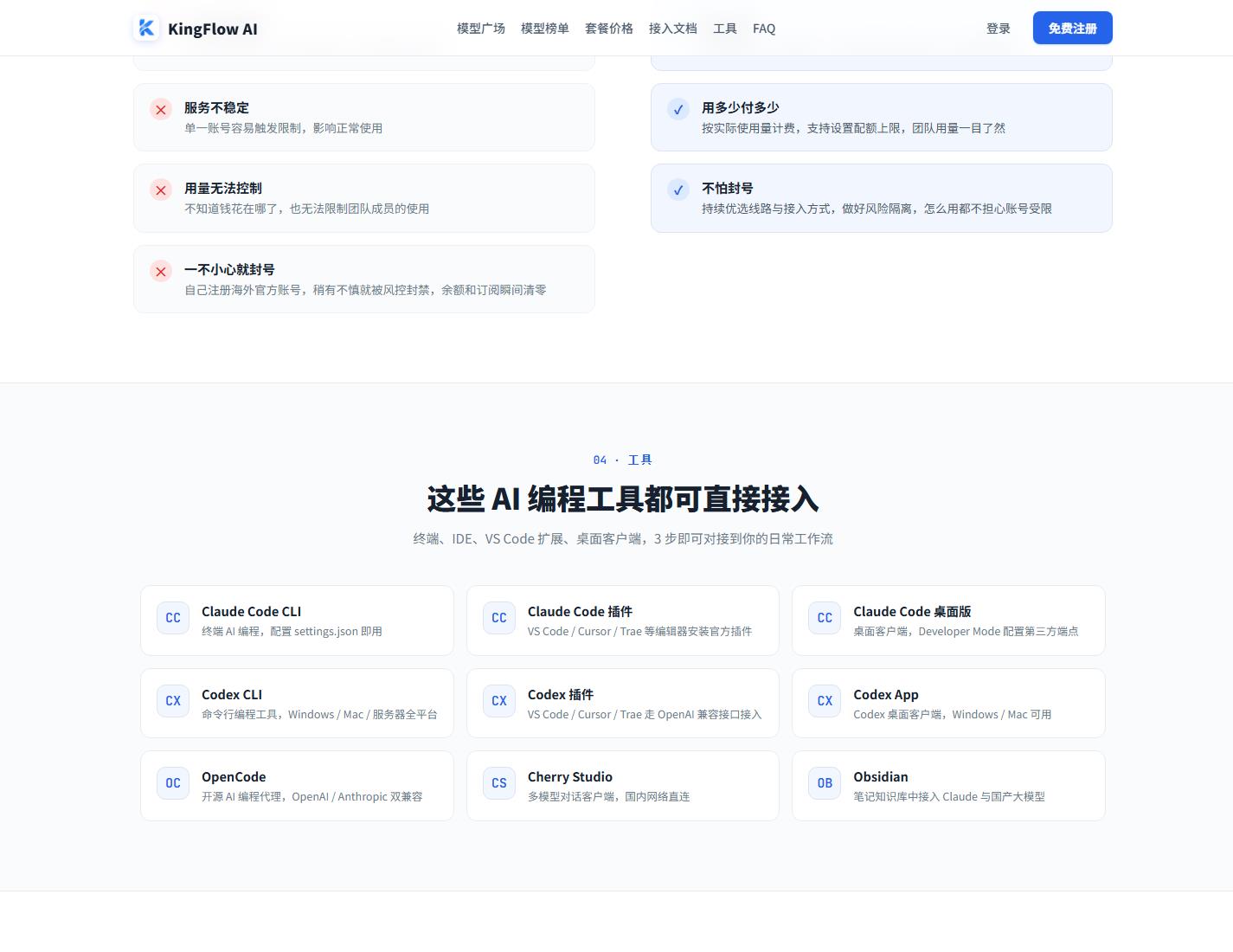This screenshot has height=952, width=1233.
Task: Click the OC icon for OpenCode
Action: pos(173,783)
